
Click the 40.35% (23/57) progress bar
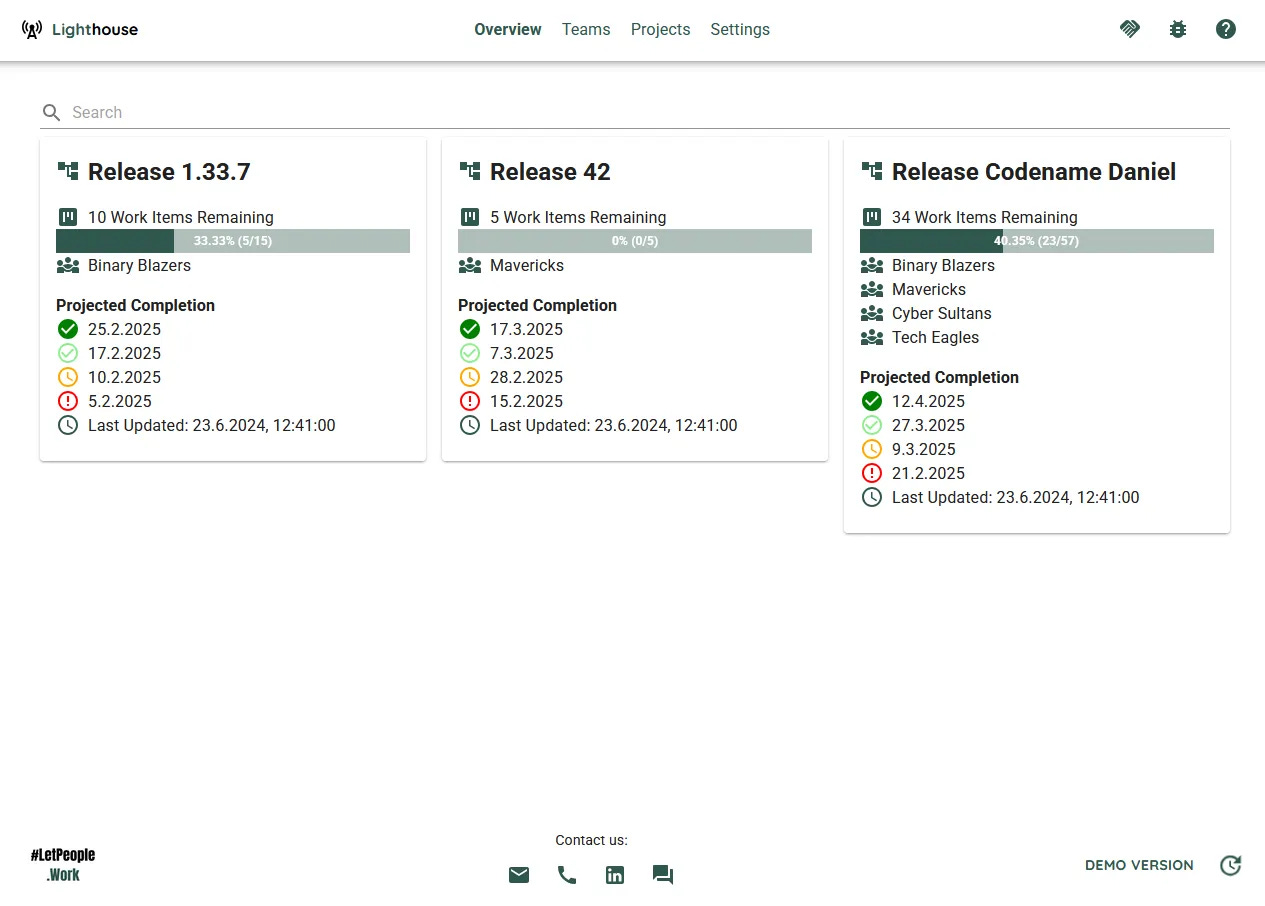coord(1037,241)
